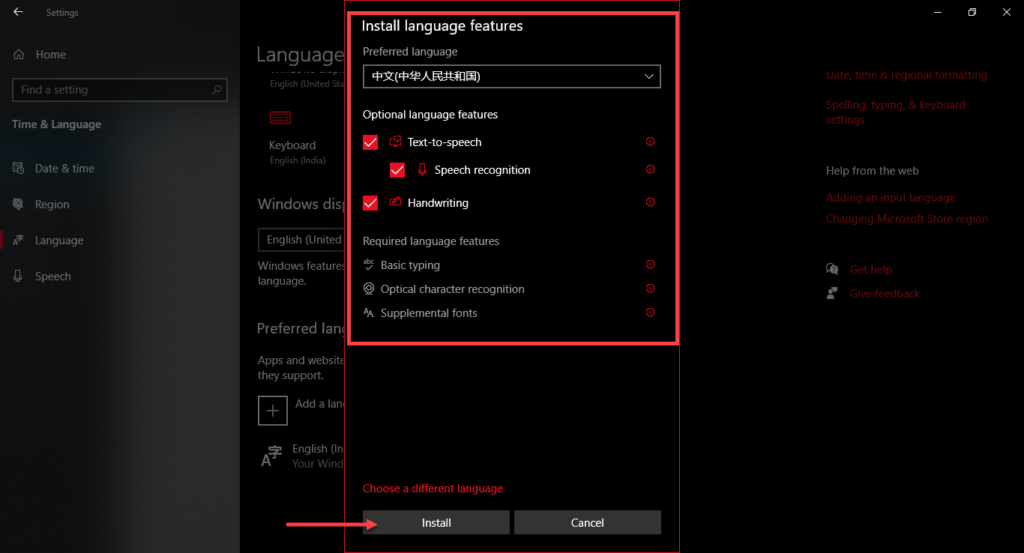Click the Install button
Screen dimensions: 1024x553
click(436, 522)
